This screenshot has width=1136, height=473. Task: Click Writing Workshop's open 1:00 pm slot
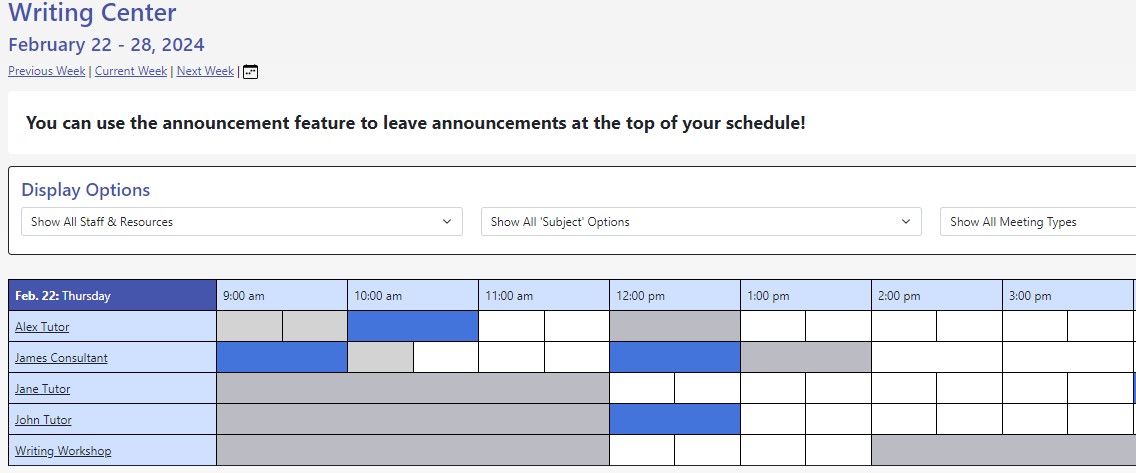click(772, 450)
